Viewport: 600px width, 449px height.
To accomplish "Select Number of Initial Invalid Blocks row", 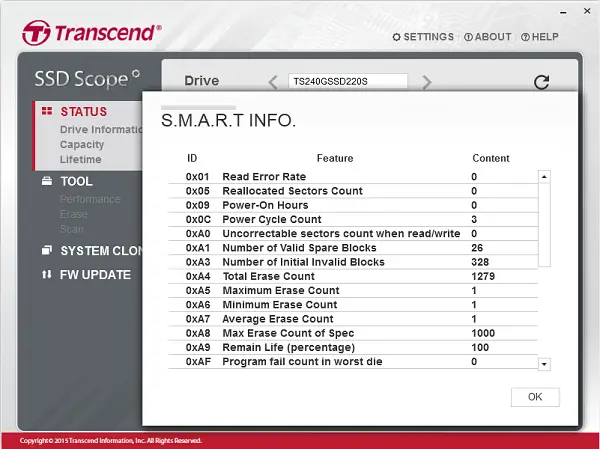I will pos(353,262).
